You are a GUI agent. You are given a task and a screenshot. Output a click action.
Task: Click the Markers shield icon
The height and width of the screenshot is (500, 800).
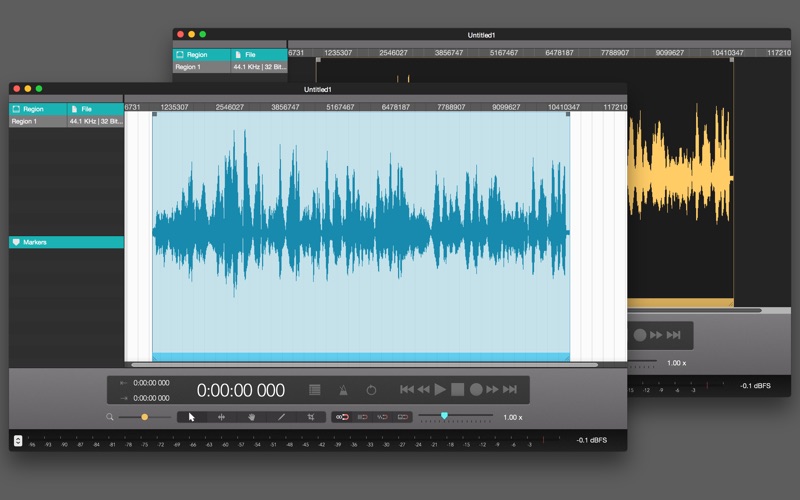[16, 242]
